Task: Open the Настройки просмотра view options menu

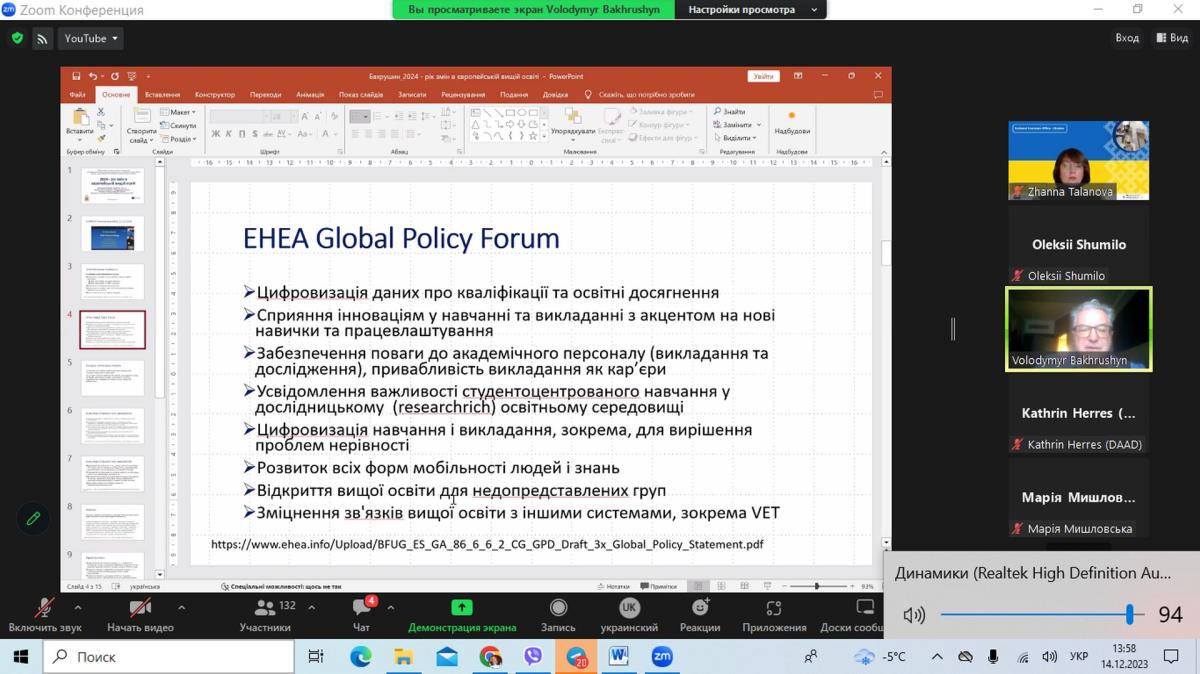Action: (750, 10)
